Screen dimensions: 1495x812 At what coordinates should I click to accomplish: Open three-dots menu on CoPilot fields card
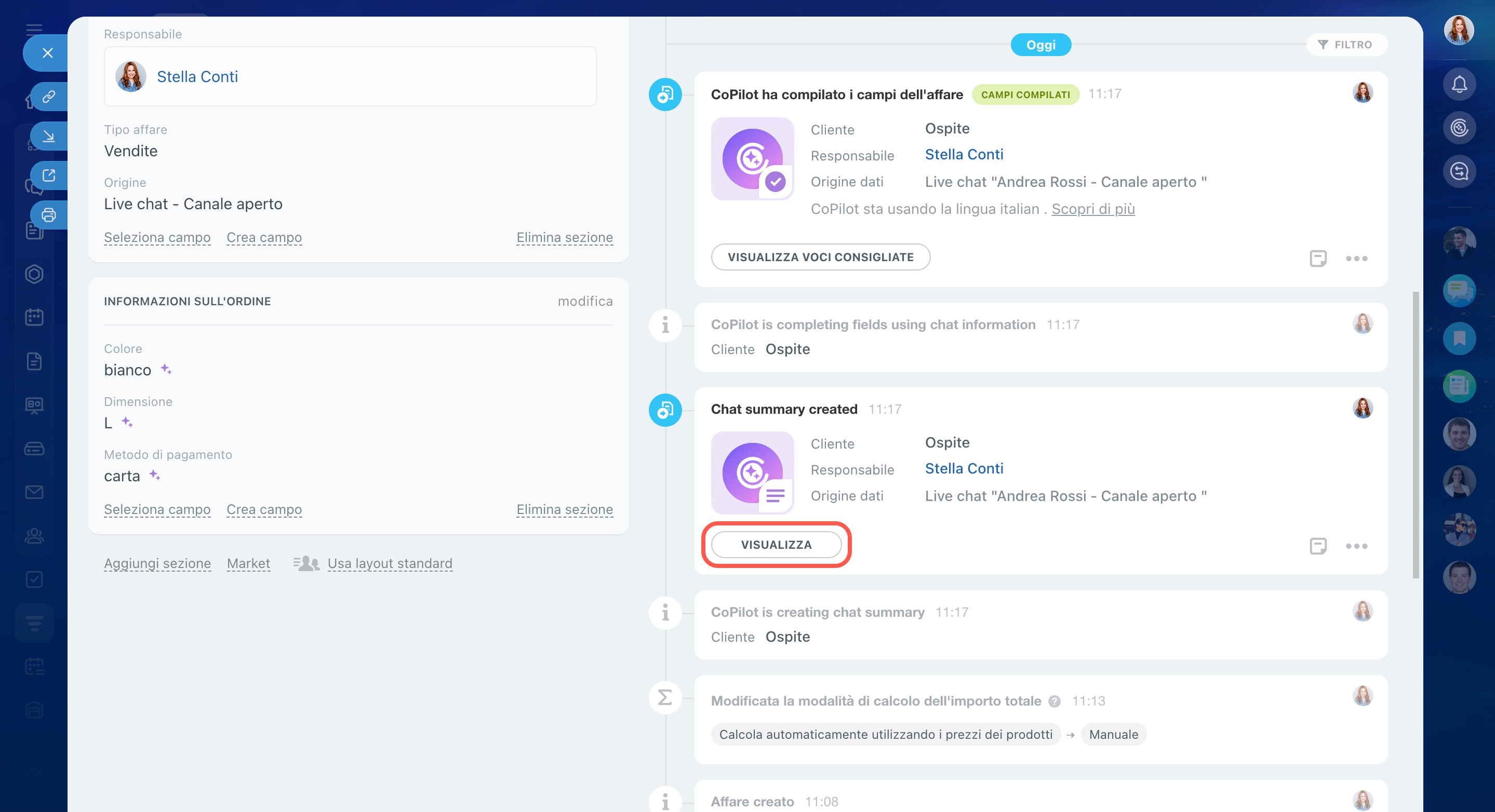click(x=1356, y=259)
